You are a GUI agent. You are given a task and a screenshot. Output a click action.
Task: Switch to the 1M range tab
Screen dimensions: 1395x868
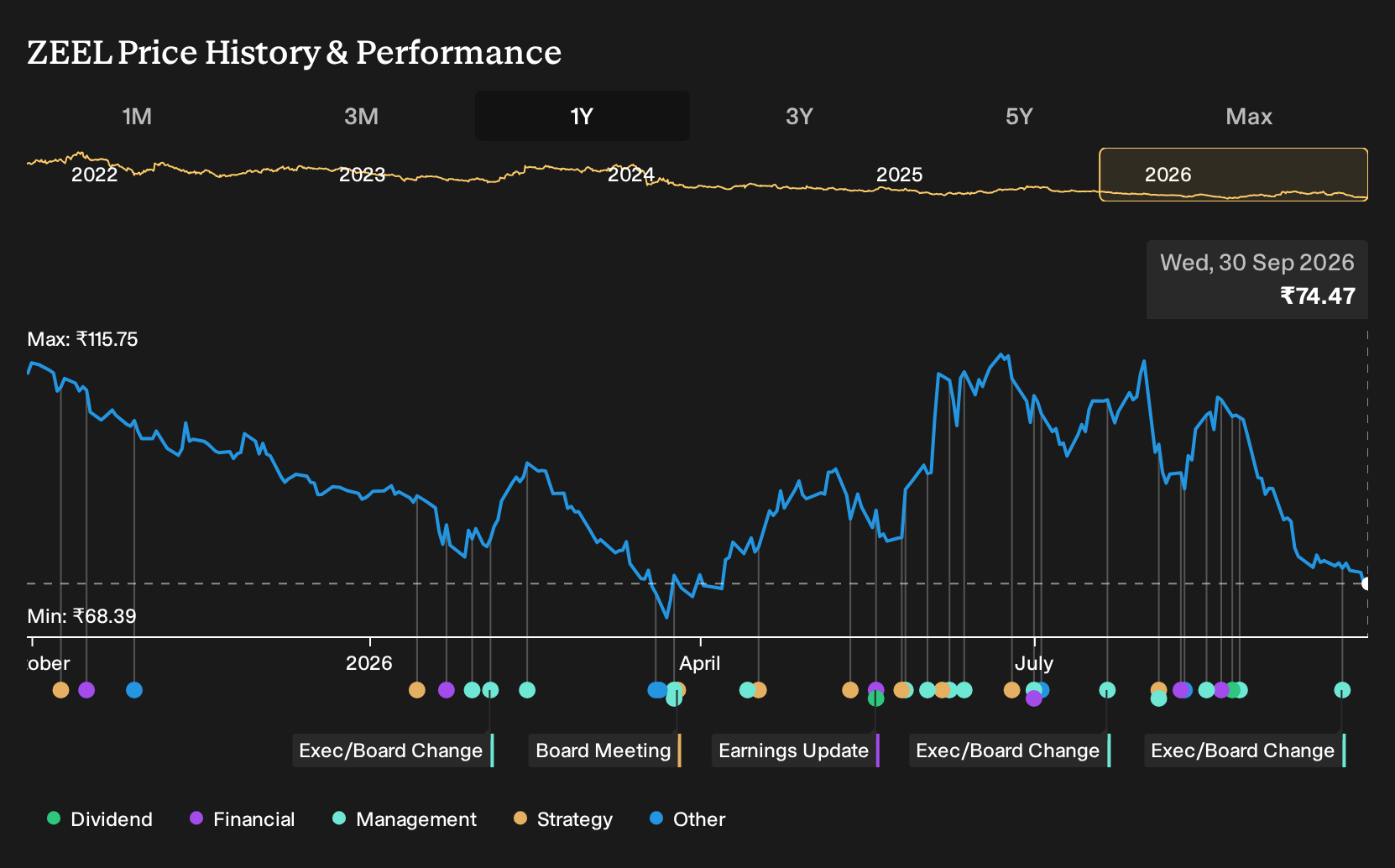tap(137, 116)
